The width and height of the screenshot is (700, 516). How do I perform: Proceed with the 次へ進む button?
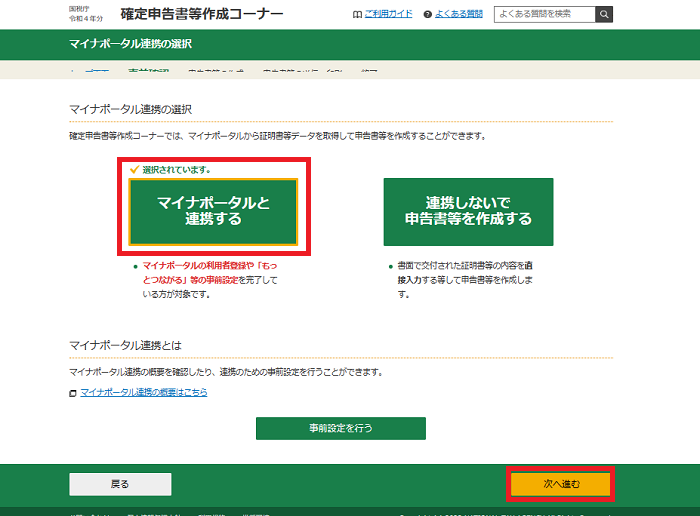[x=560, y=484]
